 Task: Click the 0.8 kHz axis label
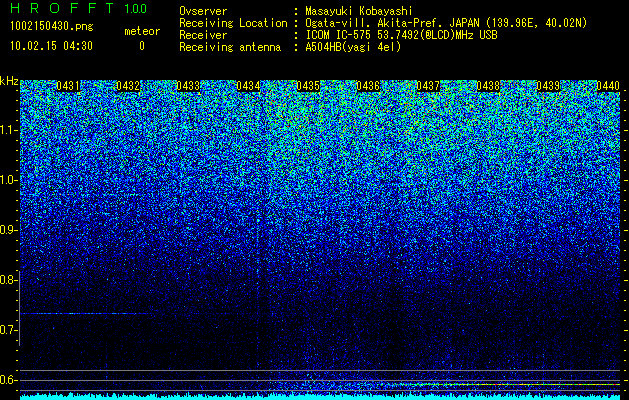[x=7, y=280]
